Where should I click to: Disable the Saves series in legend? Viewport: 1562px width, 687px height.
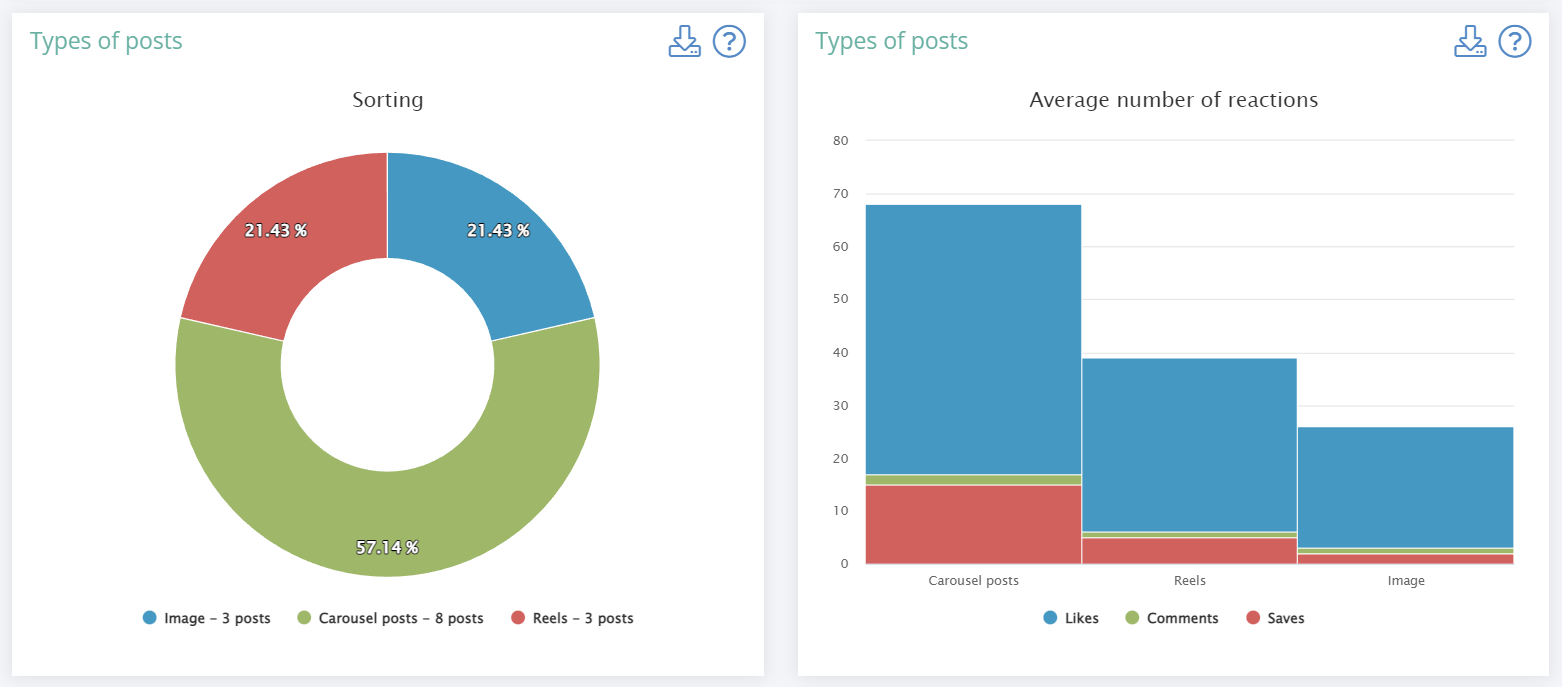pos(1275,618)
